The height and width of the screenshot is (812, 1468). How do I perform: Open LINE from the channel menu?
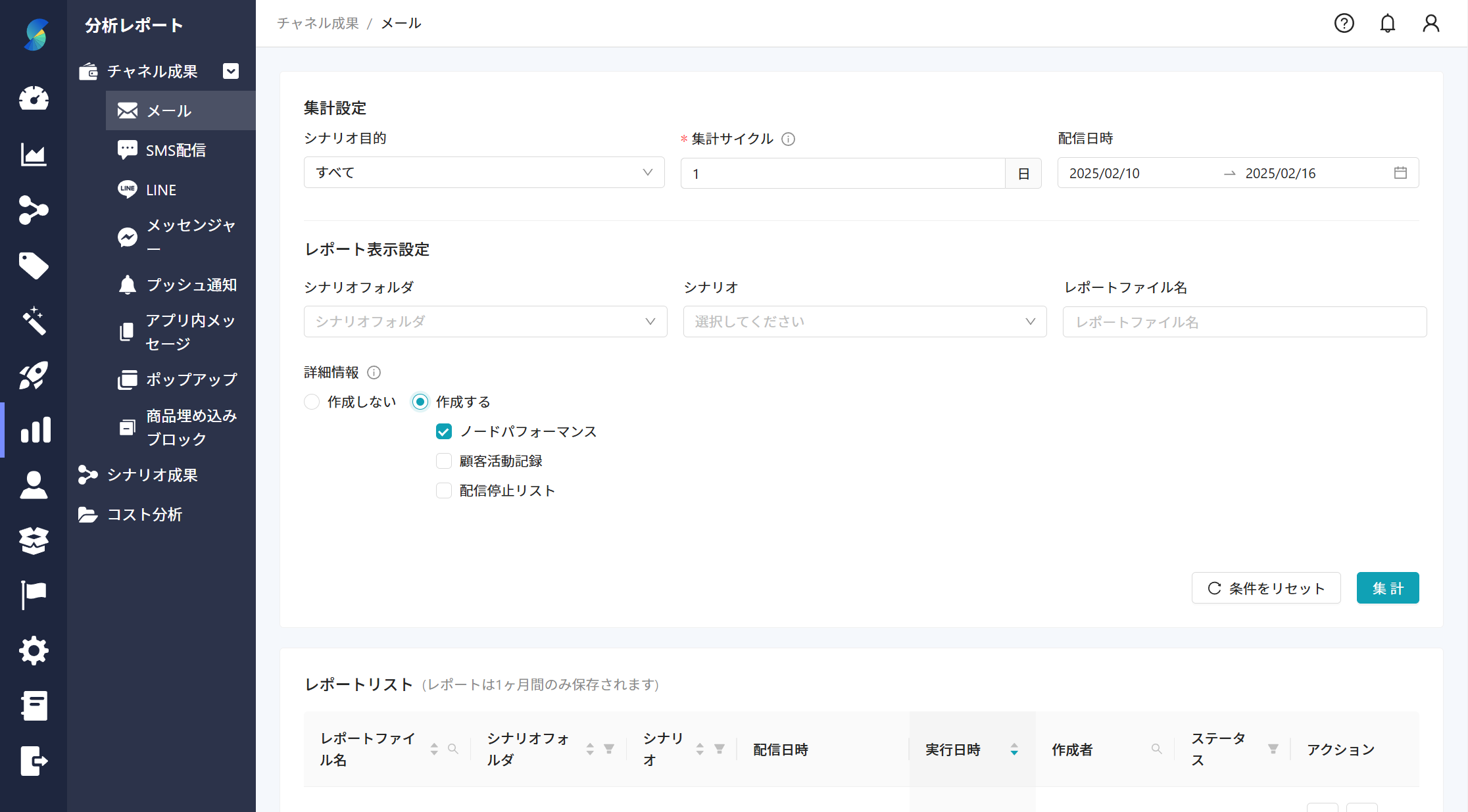(x=160, y=189)
